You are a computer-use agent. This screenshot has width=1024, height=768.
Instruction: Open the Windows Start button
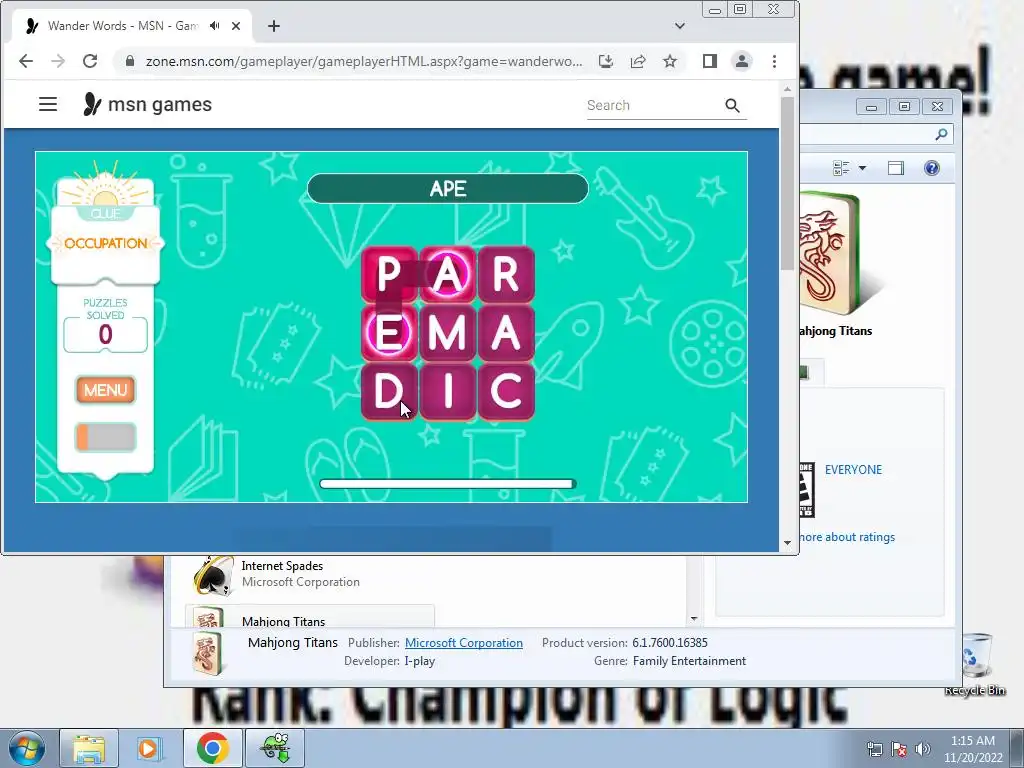tap(26, 748)
